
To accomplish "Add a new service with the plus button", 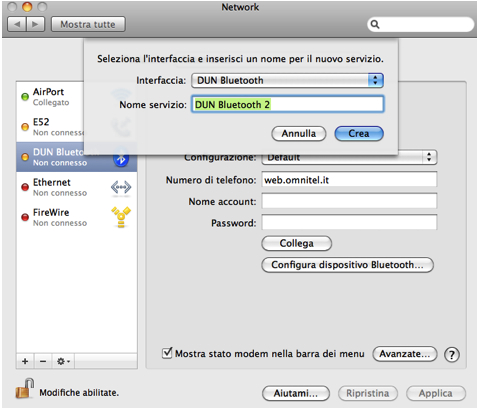I will (25, 361).
